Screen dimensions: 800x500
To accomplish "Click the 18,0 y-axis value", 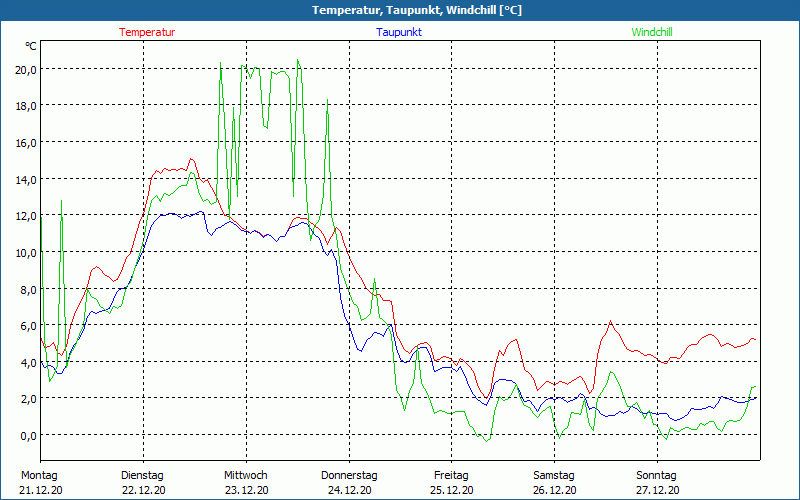I will [x=26, y=106].
